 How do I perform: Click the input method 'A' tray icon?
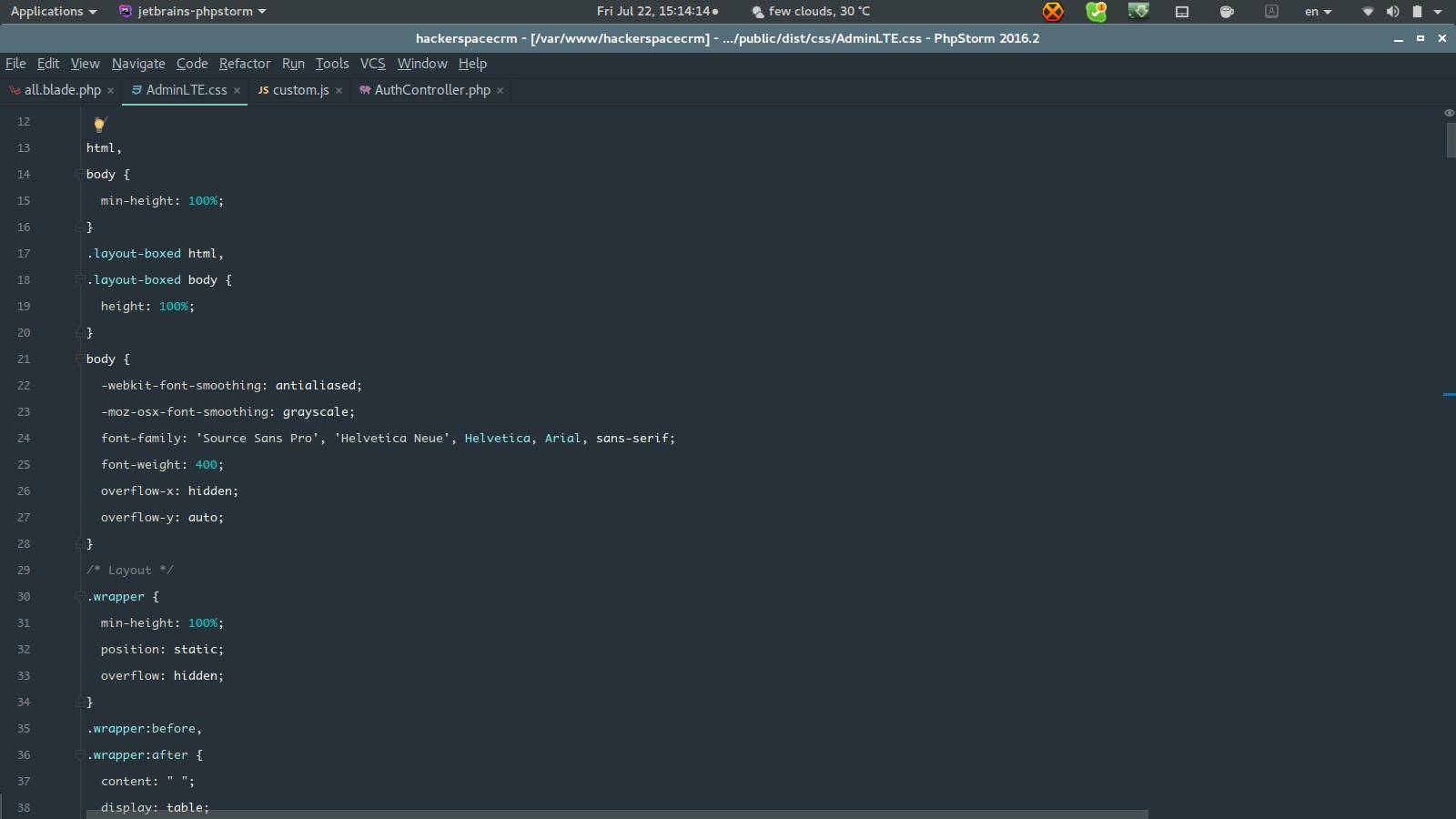coord(1271,11)
